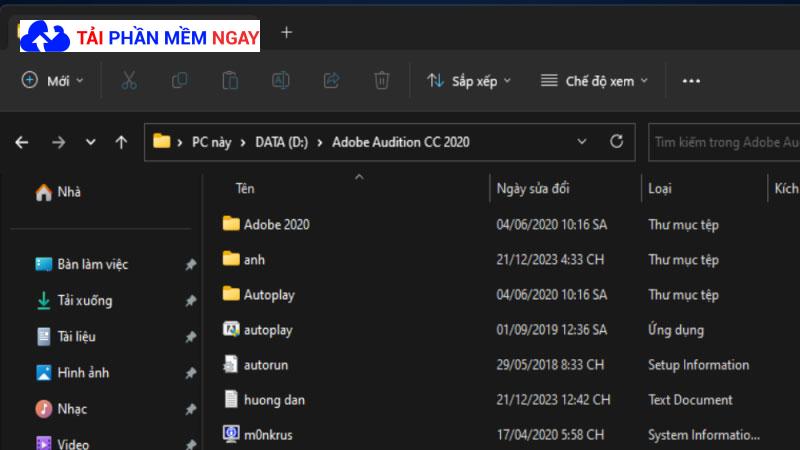Image resolution: width=800 pixels, height=450 pixels.
Task: Click the pin icon beside Tài liệu
Action: click(190, 337)
